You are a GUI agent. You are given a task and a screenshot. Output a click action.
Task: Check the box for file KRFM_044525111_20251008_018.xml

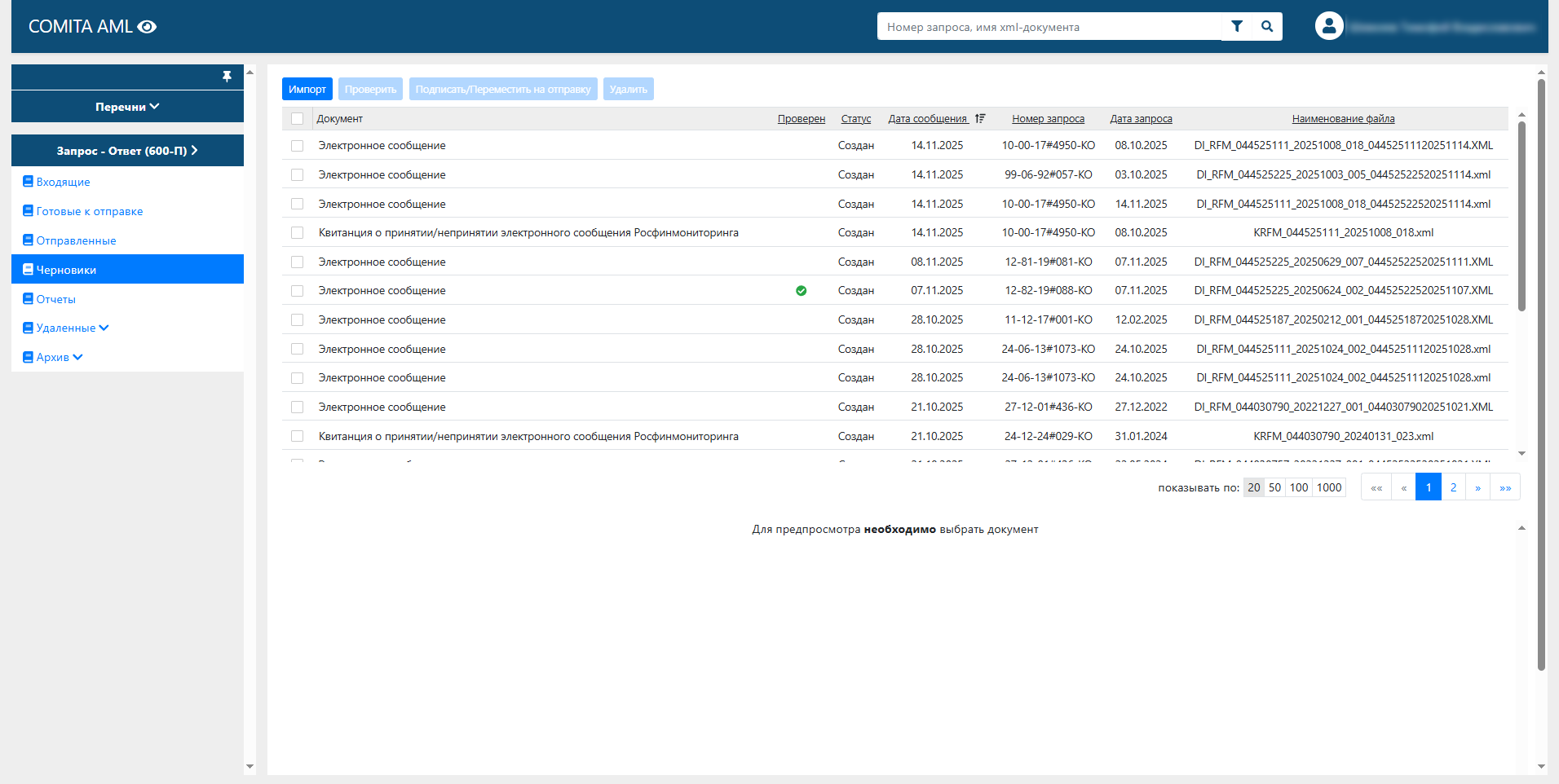pos(298,233)
